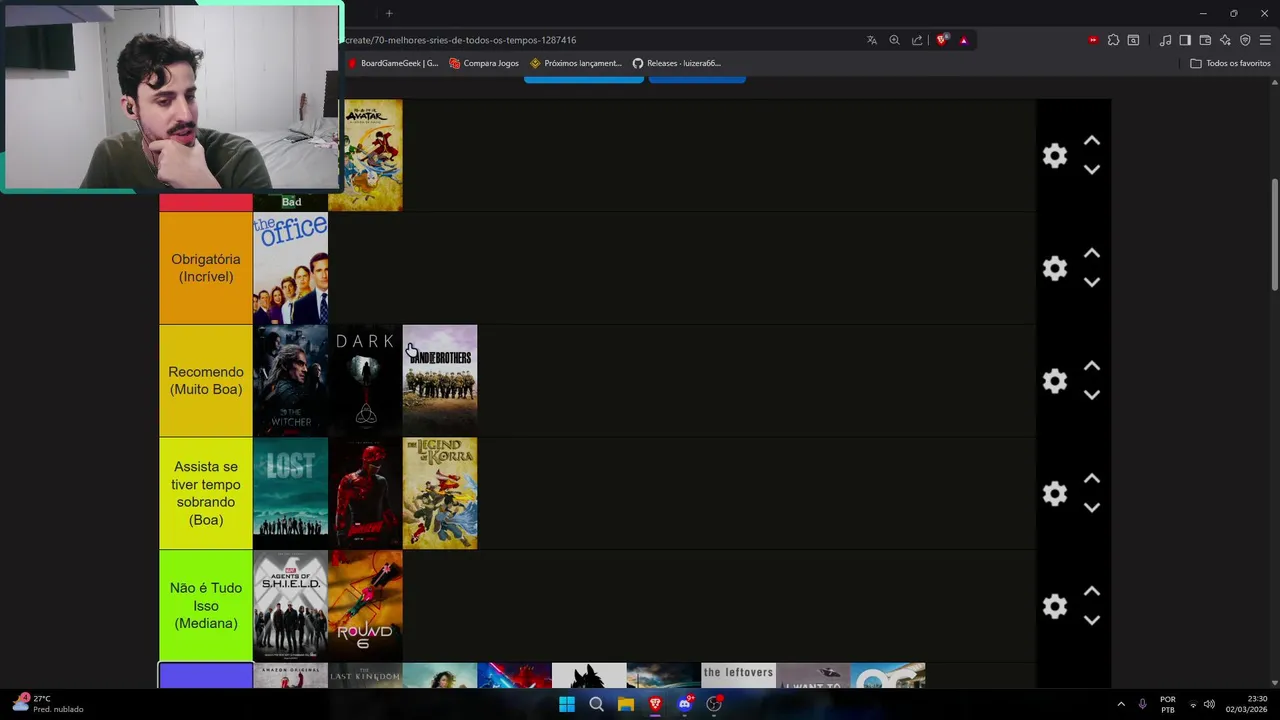Open Windows taskbar search

596,704
